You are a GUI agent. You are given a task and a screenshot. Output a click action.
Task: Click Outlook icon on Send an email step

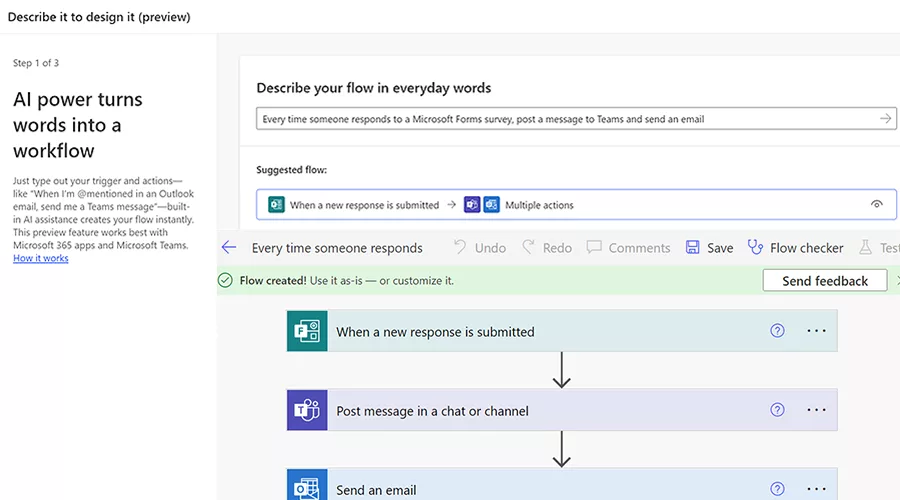[x=307, y=485]
